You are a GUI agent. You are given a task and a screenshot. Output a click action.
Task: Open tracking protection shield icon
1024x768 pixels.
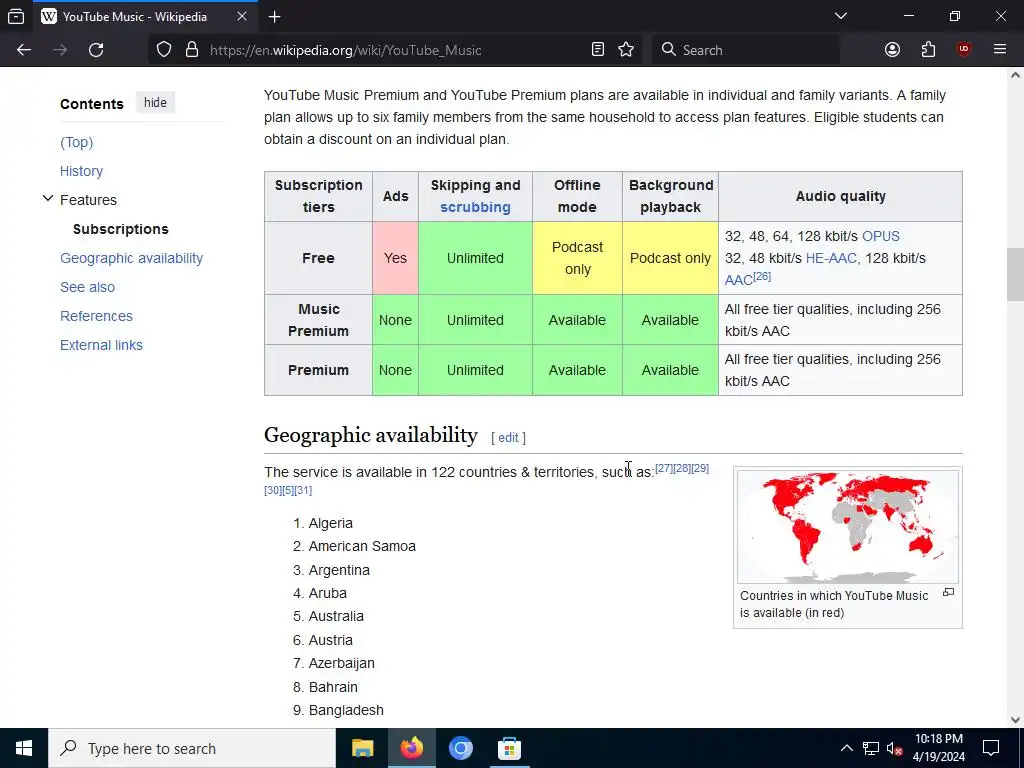click(x=164, y=50)
